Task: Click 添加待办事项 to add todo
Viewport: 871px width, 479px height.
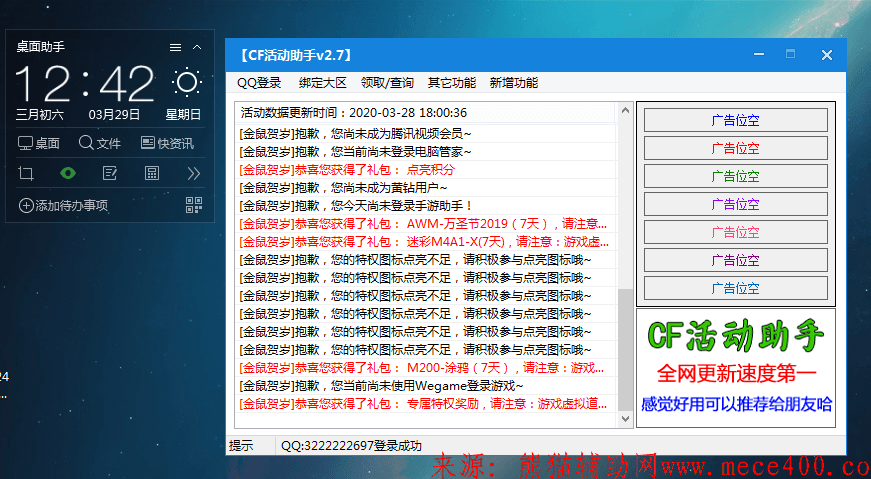Action: pos(63,205)
